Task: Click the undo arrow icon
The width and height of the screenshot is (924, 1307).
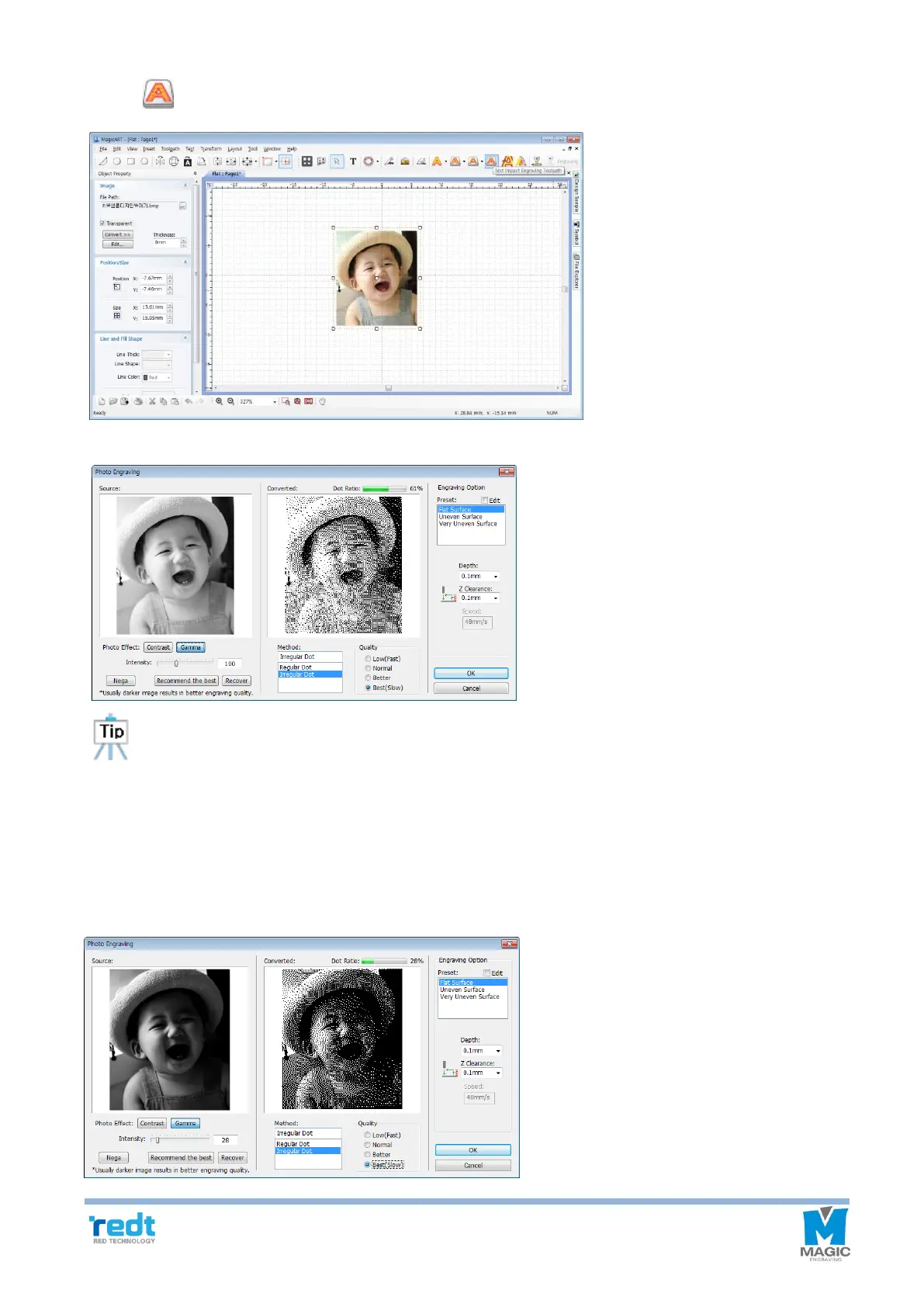Action: pyautogui.click(x=189, y=401)
